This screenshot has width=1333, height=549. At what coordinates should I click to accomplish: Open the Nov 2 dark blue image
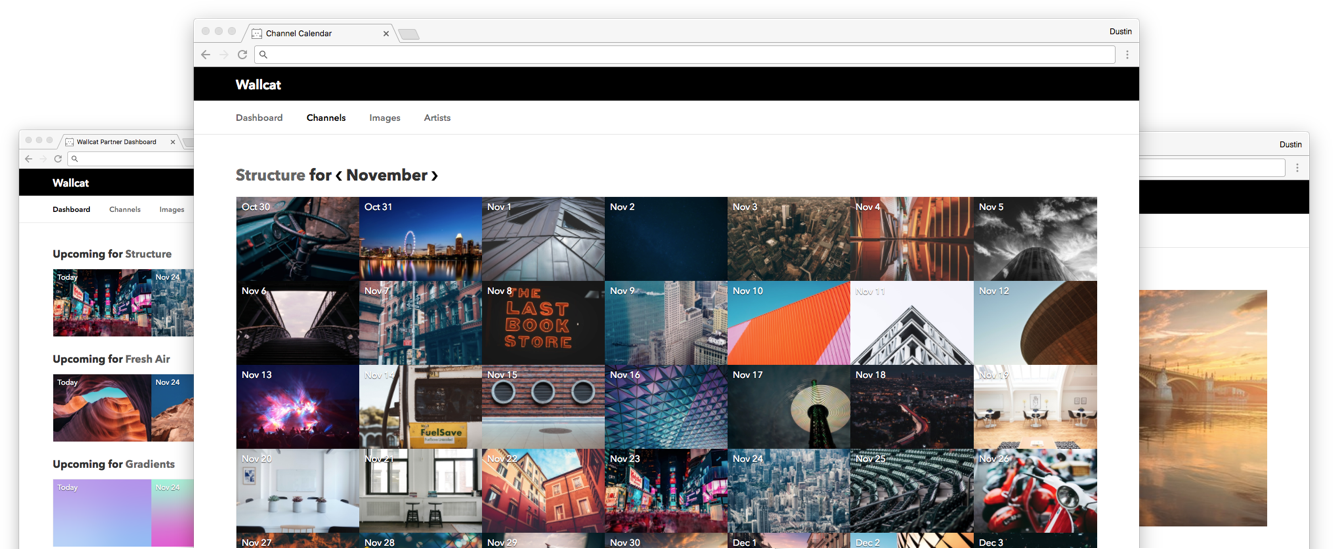coord(666,239)
